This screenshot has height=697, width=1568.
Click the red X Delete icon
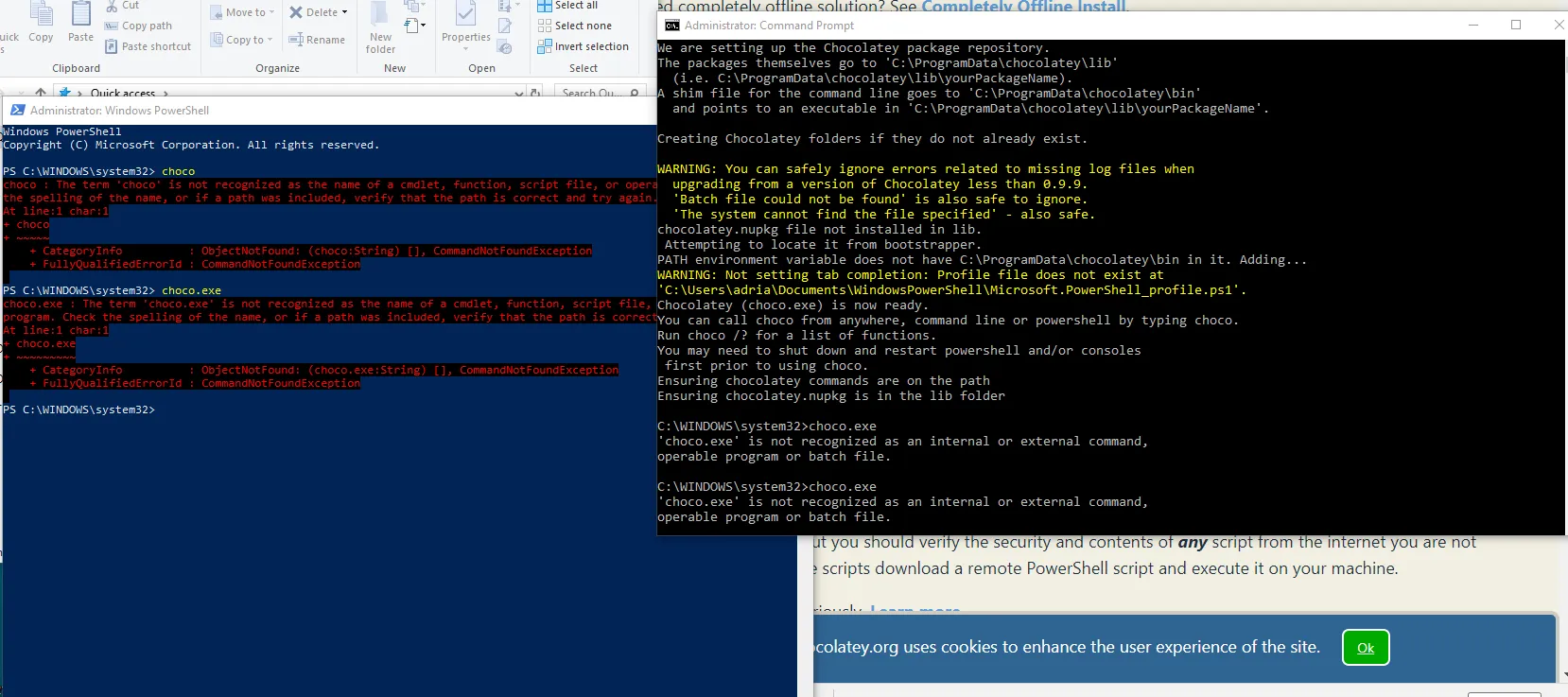coord(296,12)
